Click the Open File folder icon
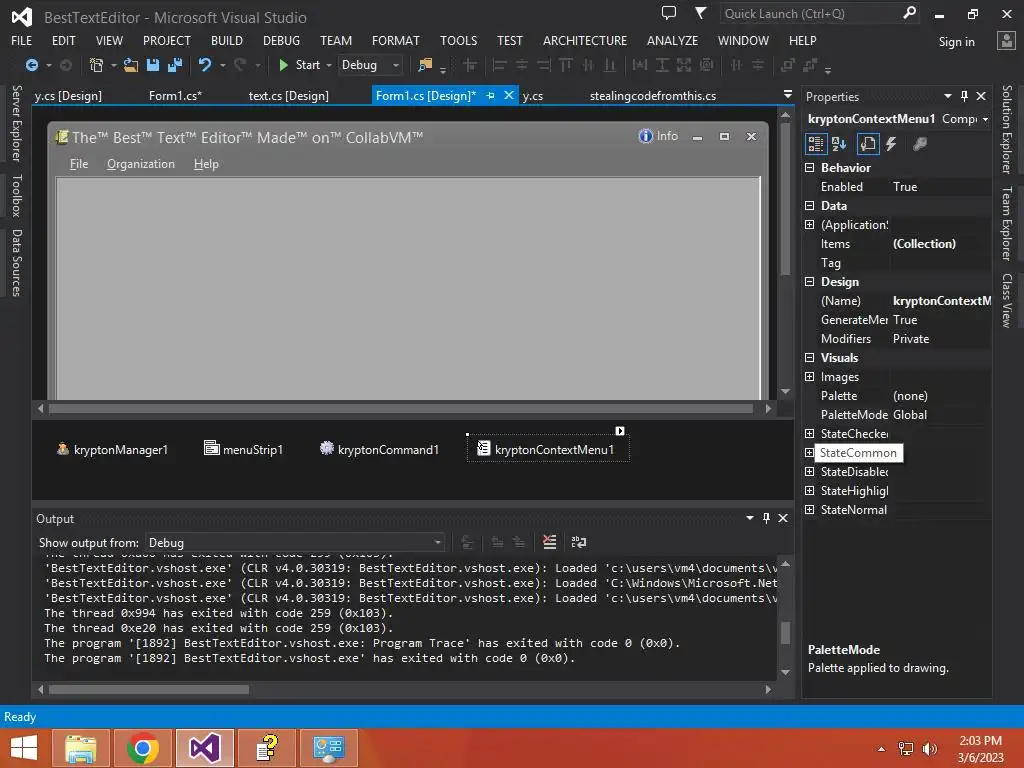Viewport: 1024px width, 768px height. tap(131, 65)
